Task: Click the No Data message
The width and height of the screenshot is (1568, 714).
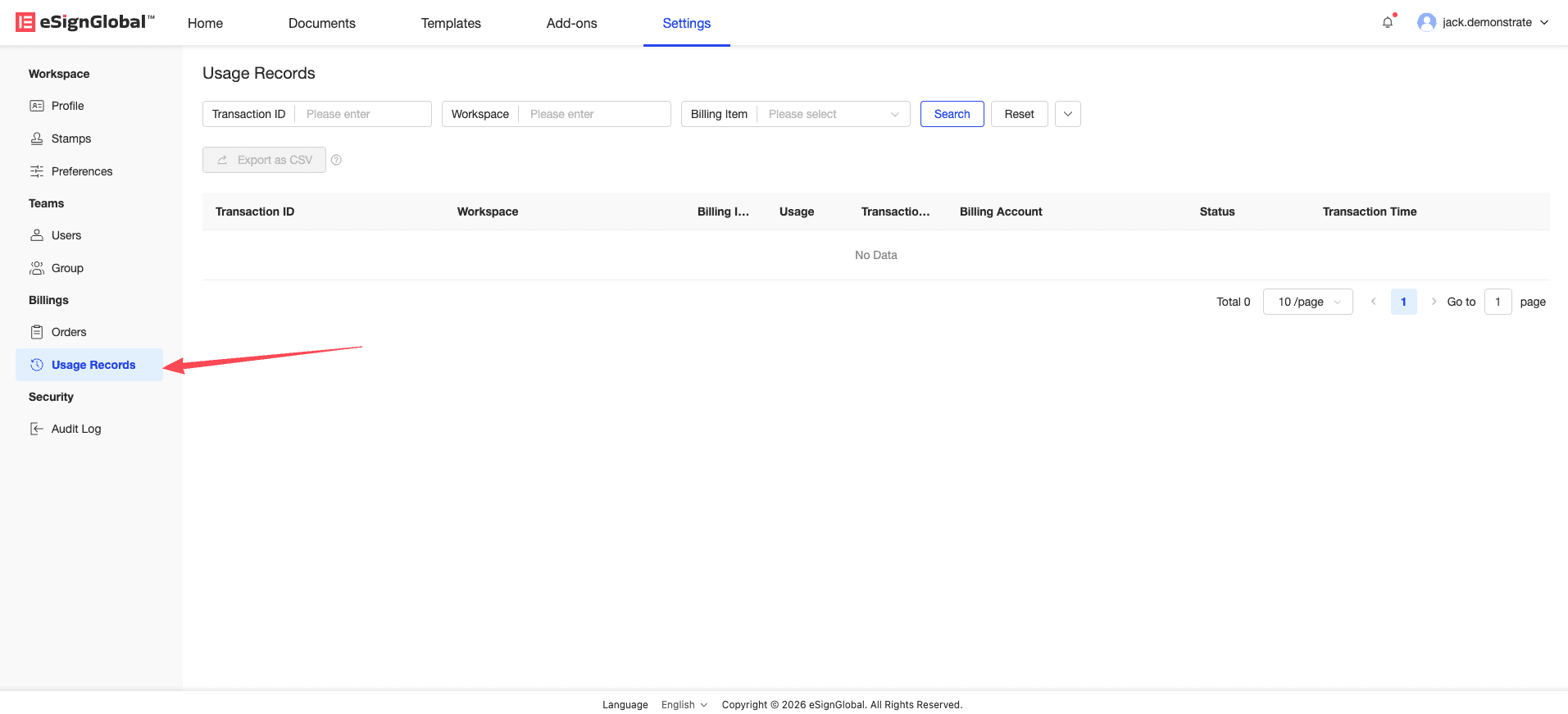Action: [876, 255]
